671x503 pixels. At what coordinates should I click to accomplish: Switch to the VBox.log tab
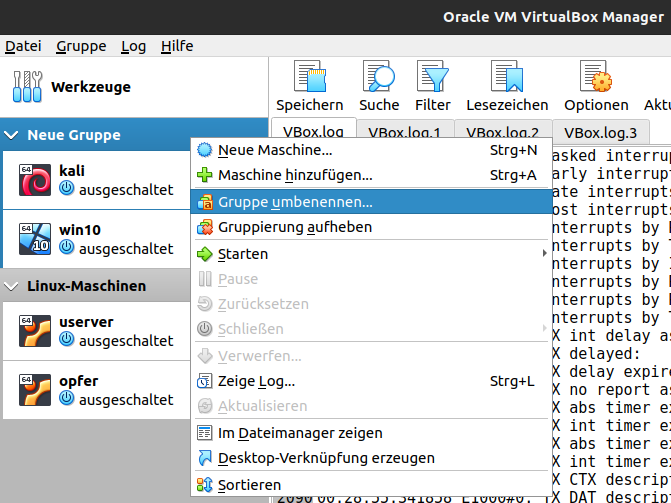point(313,128)
